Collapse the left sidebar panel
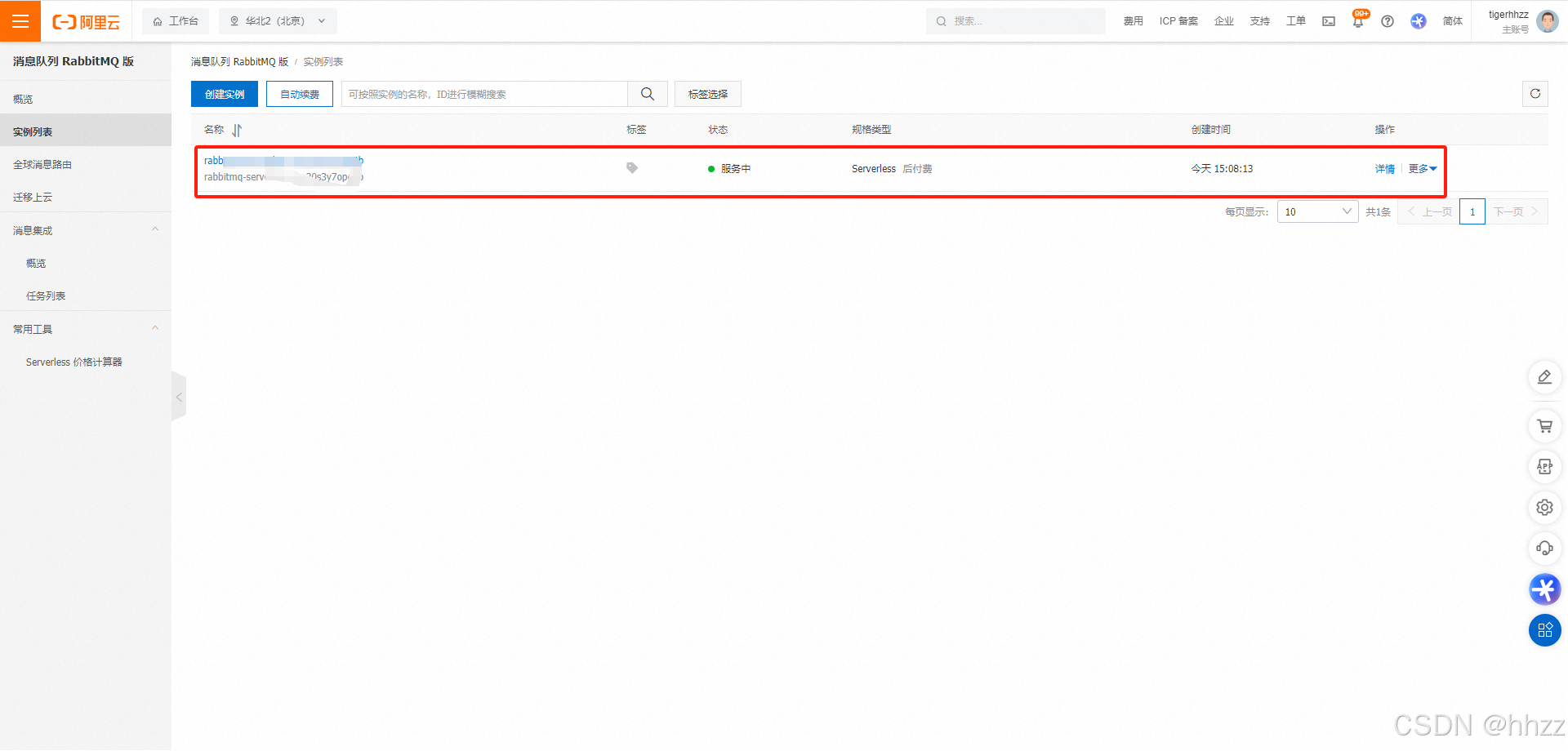1568x751 pixels. 179,398
